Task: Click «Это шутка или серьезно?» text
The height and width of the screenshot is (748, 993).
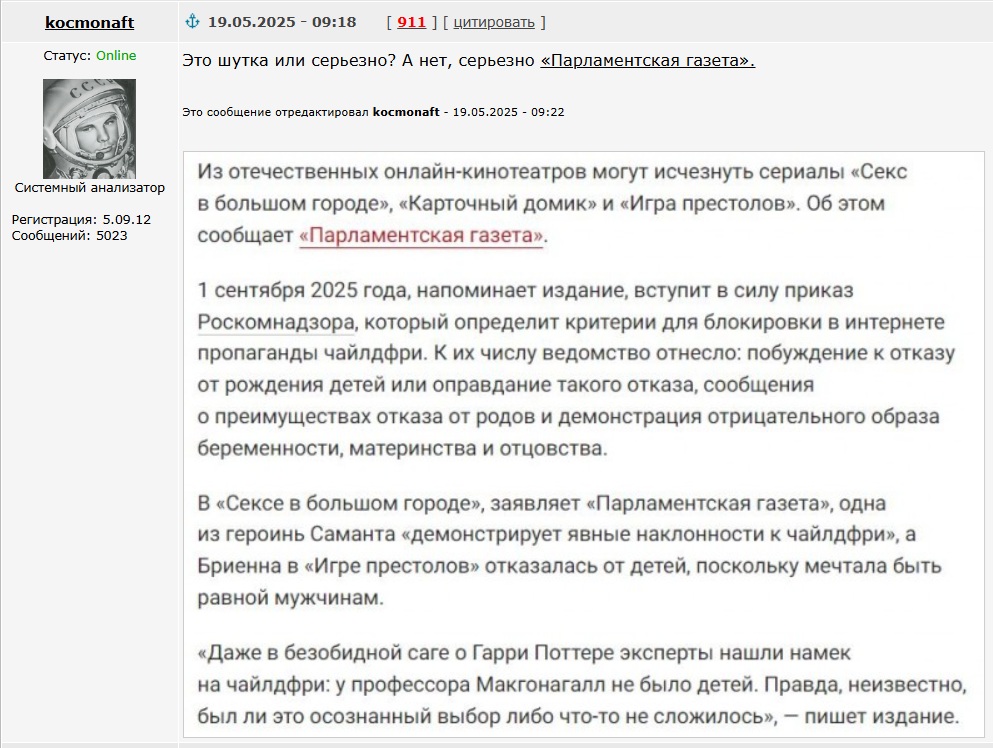Action: tap(289, 60)
